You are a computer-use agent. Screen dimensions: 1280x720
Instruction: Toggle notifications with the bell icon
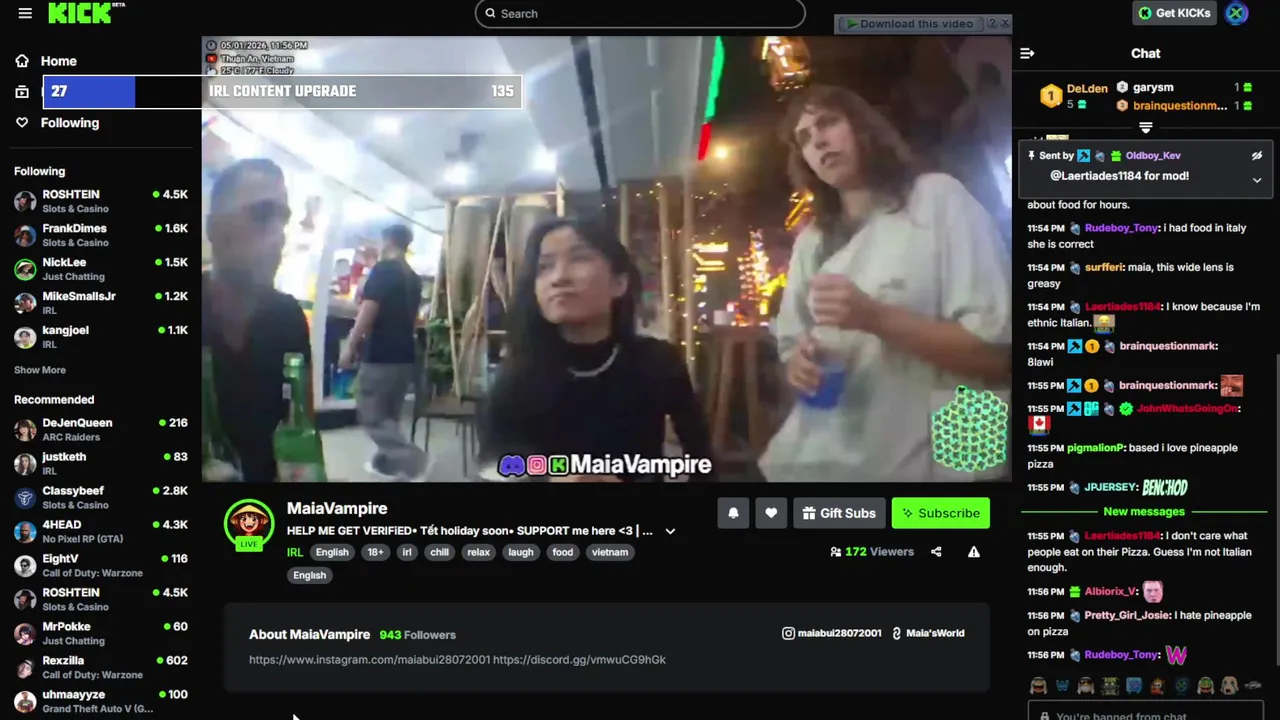pos(733,513)
